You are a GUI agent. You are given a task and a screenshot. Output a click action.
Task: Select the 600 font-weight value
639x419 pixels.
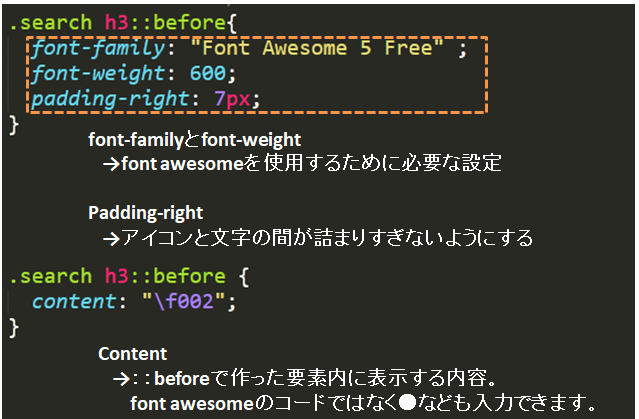tap(207, 73)
